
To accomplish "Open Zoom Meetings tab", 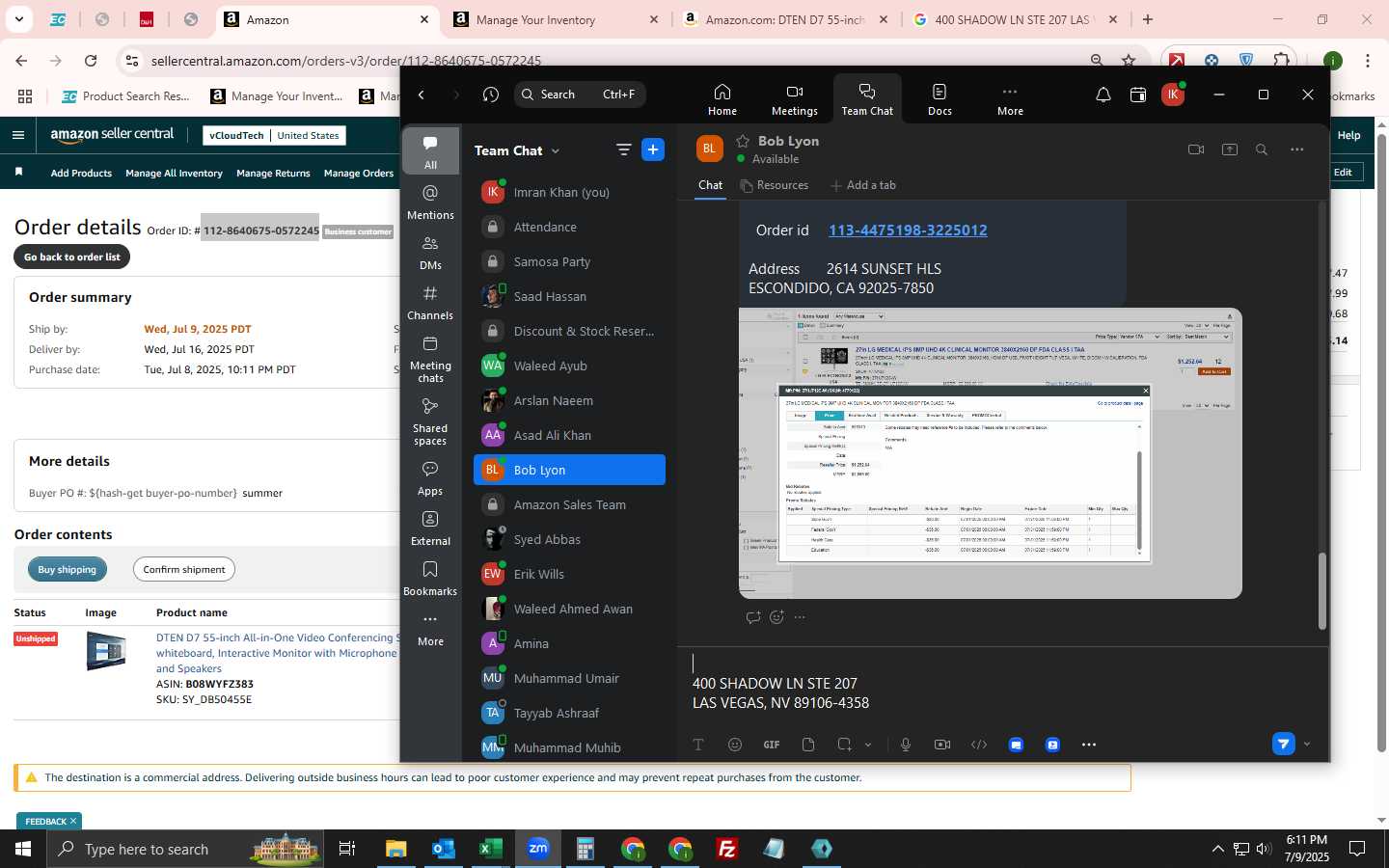I will (794, 99).
